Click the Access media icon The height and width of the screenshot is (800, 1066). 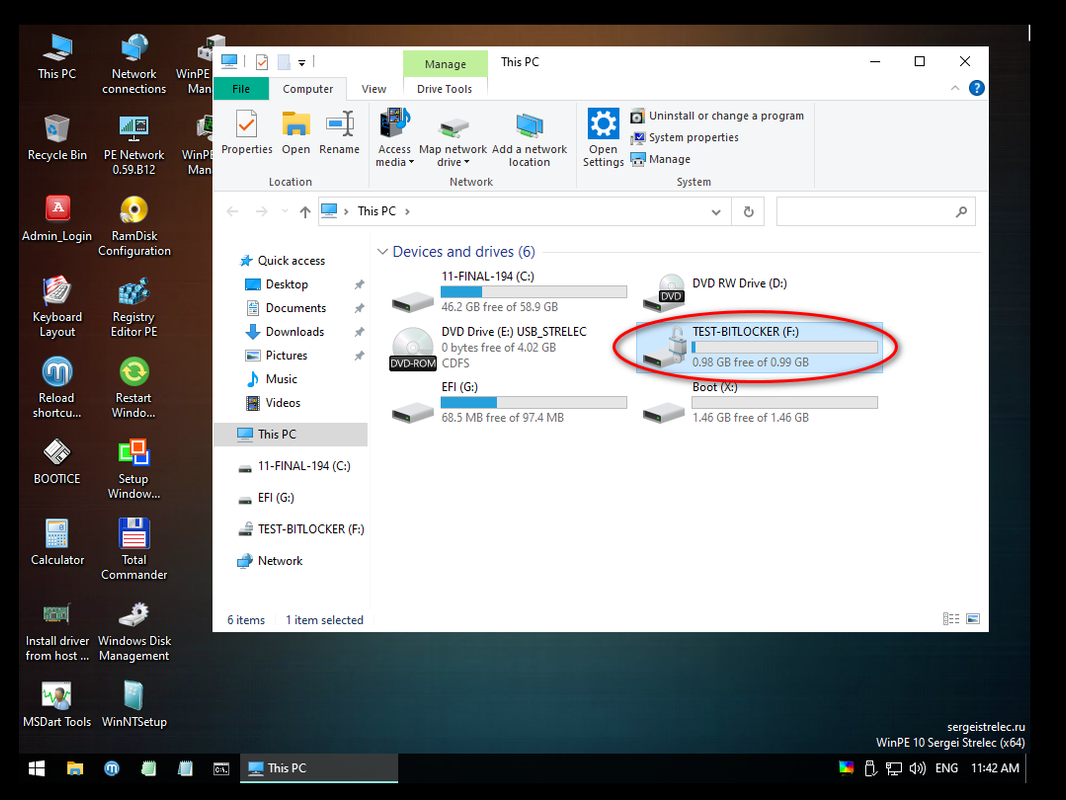pos(394,124)
